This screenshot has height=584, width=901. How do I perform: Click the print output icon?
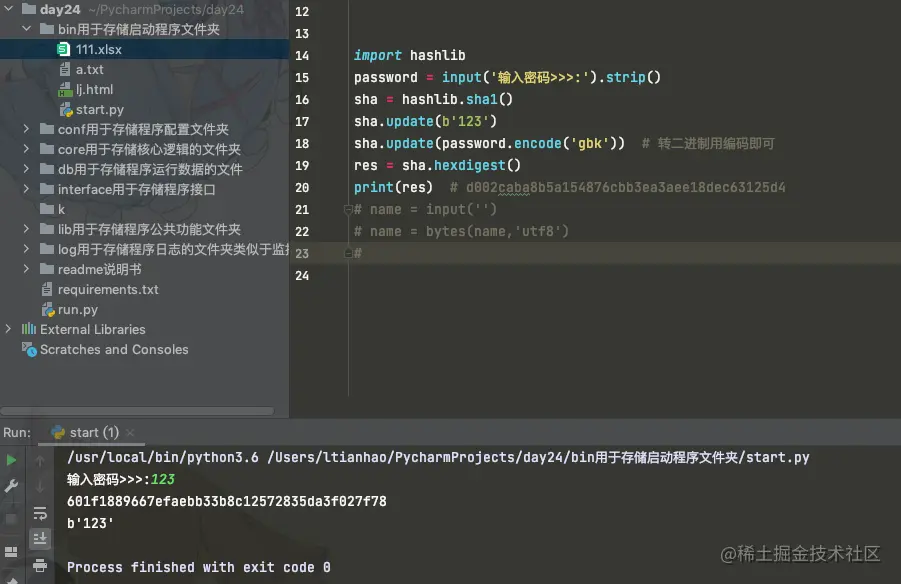click(x=40, y=566)
